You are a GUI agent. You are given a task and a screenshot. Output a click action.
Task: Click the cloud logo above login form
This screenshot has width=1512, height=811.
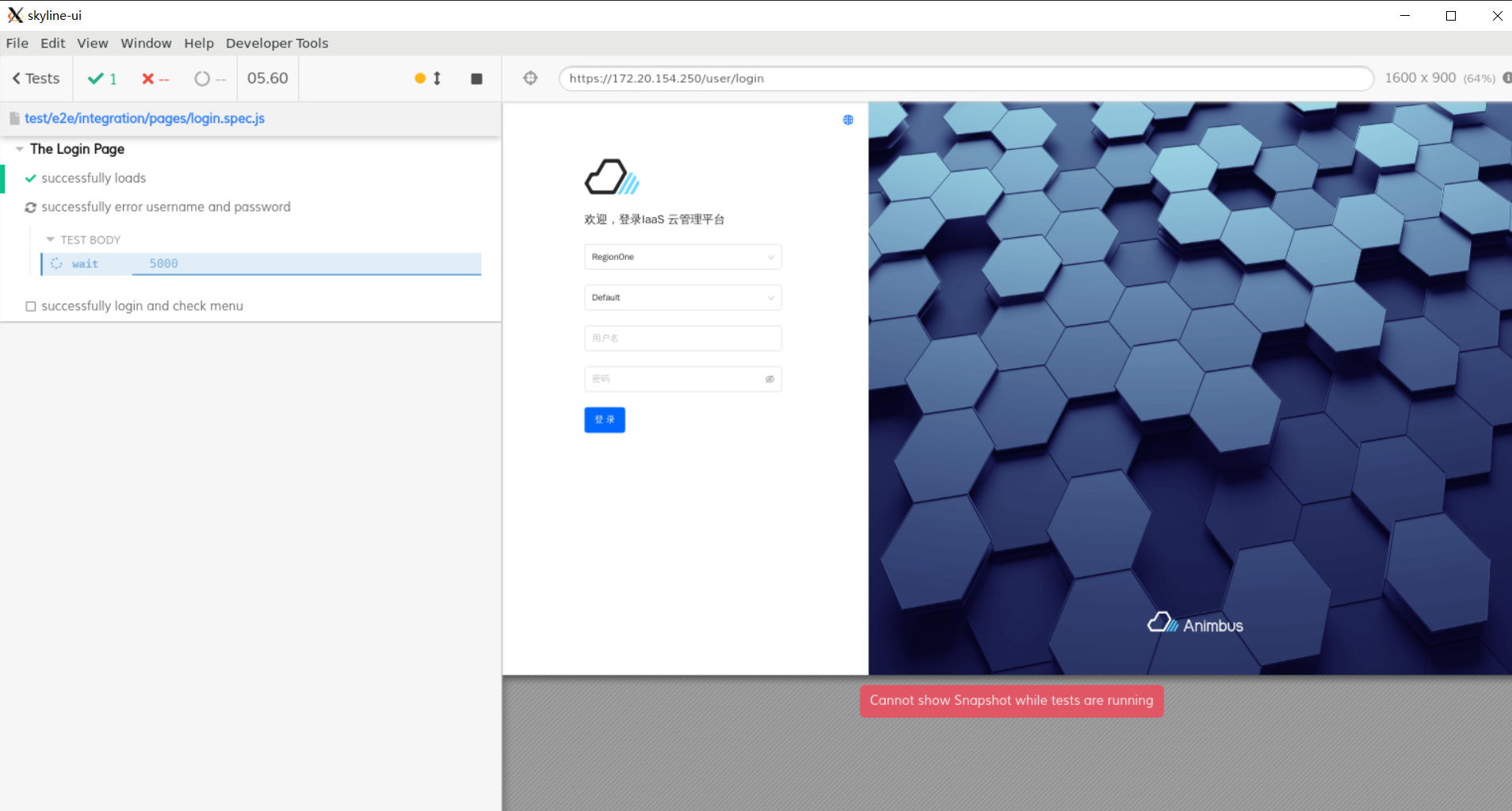click(611, 177)
